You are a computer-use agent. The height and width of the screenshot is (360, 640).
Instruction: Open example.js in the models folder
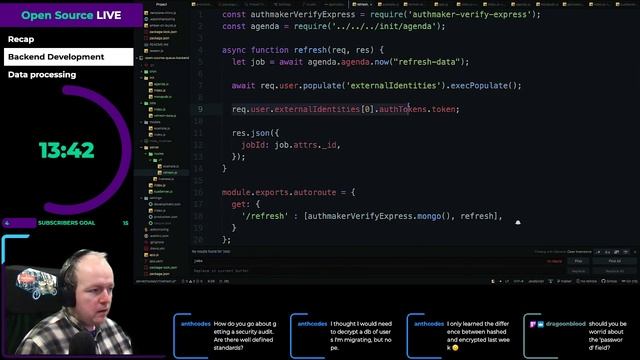pos(162,128)
